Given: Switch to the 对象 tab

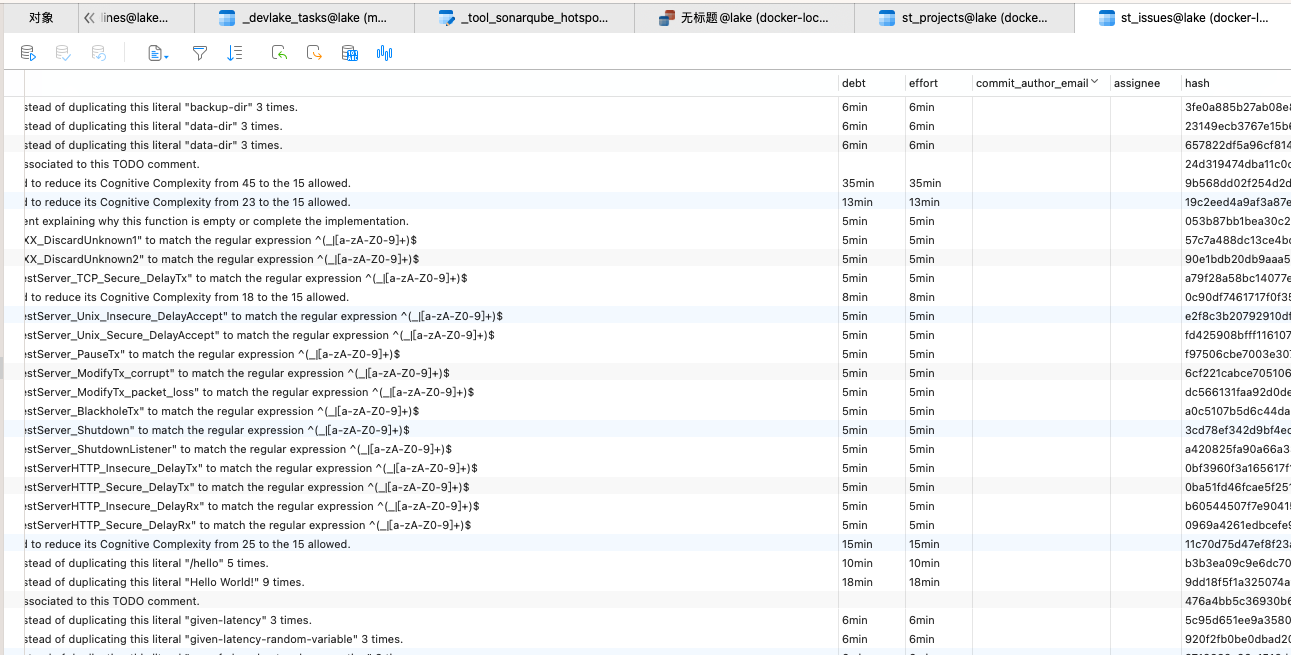Looking at the screenshot, I should pyautogui.click(x=41, y=18).
